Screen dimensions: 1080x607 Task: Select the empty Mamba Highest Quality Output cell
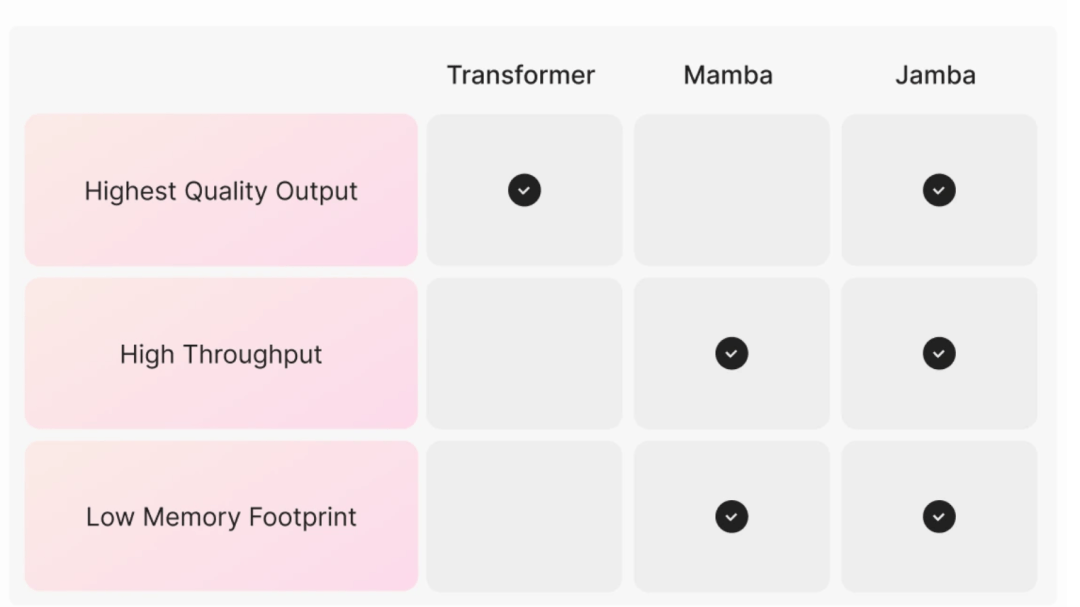[731, 190]
